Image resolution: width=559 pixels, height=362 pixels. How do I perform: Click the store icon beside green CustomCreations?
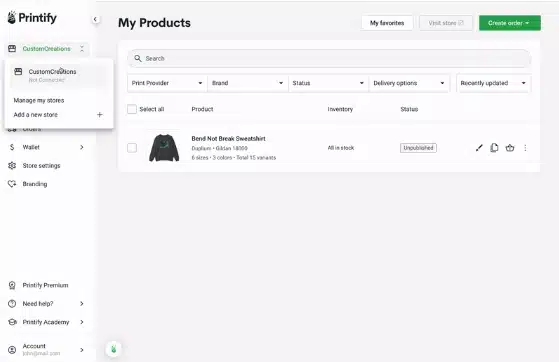click(x=12, y=49)
